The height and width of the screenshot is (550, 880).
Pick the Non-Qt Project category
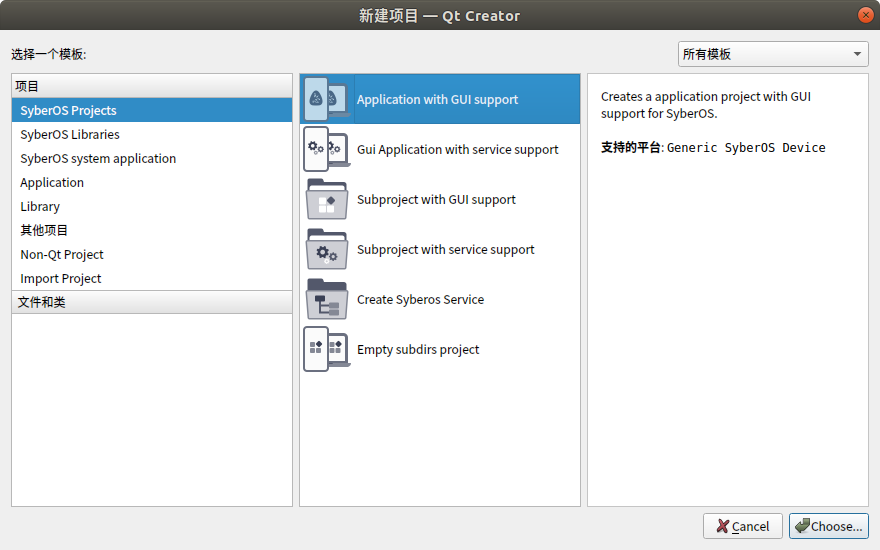[62, 254]
